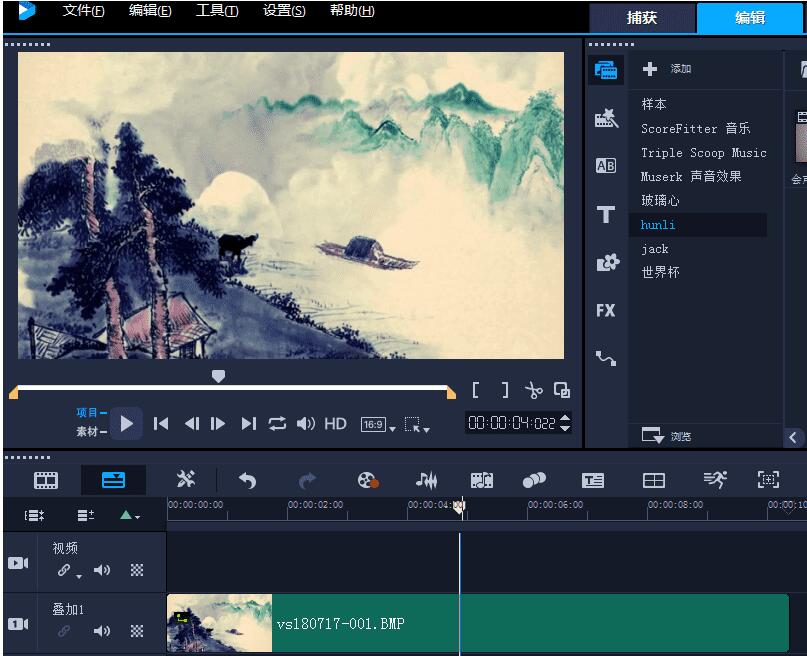The width and height of the screenshot is (807, 656).
Task: Click the Motion Tracking running-figure icon
Action: (x=714, y=480)
